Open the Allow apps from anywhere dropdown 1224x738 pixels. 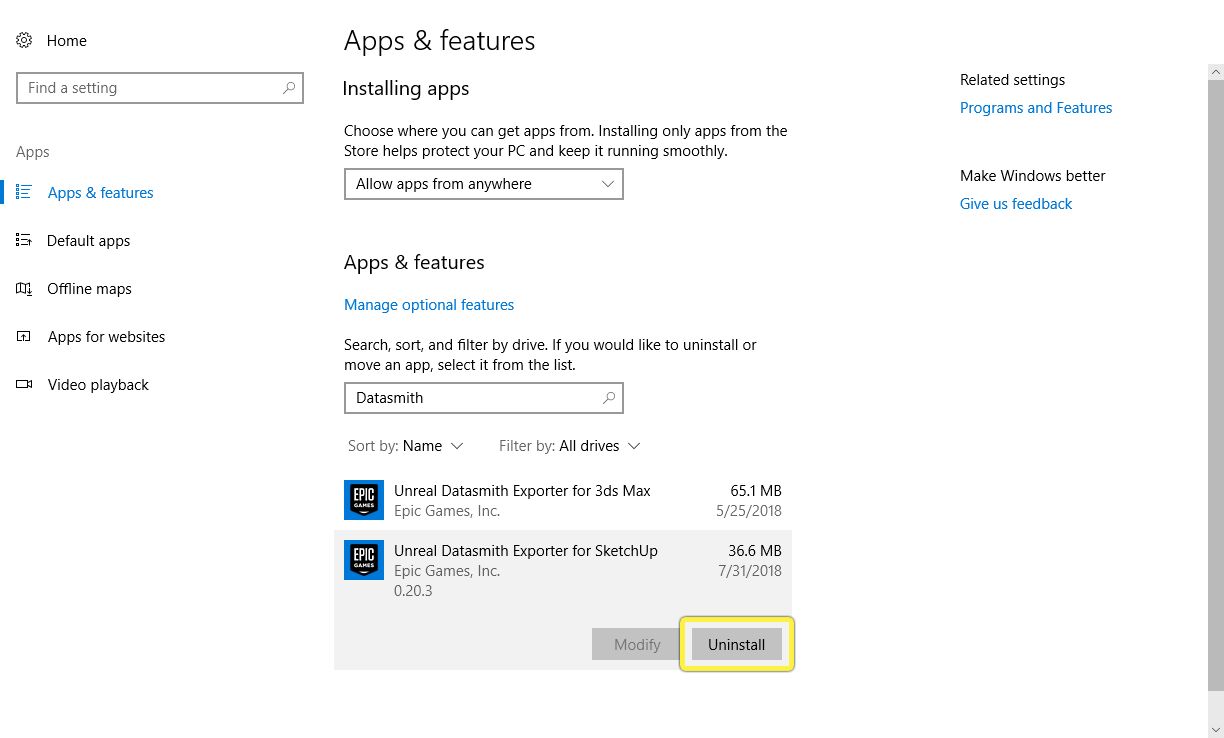point(483,184)
